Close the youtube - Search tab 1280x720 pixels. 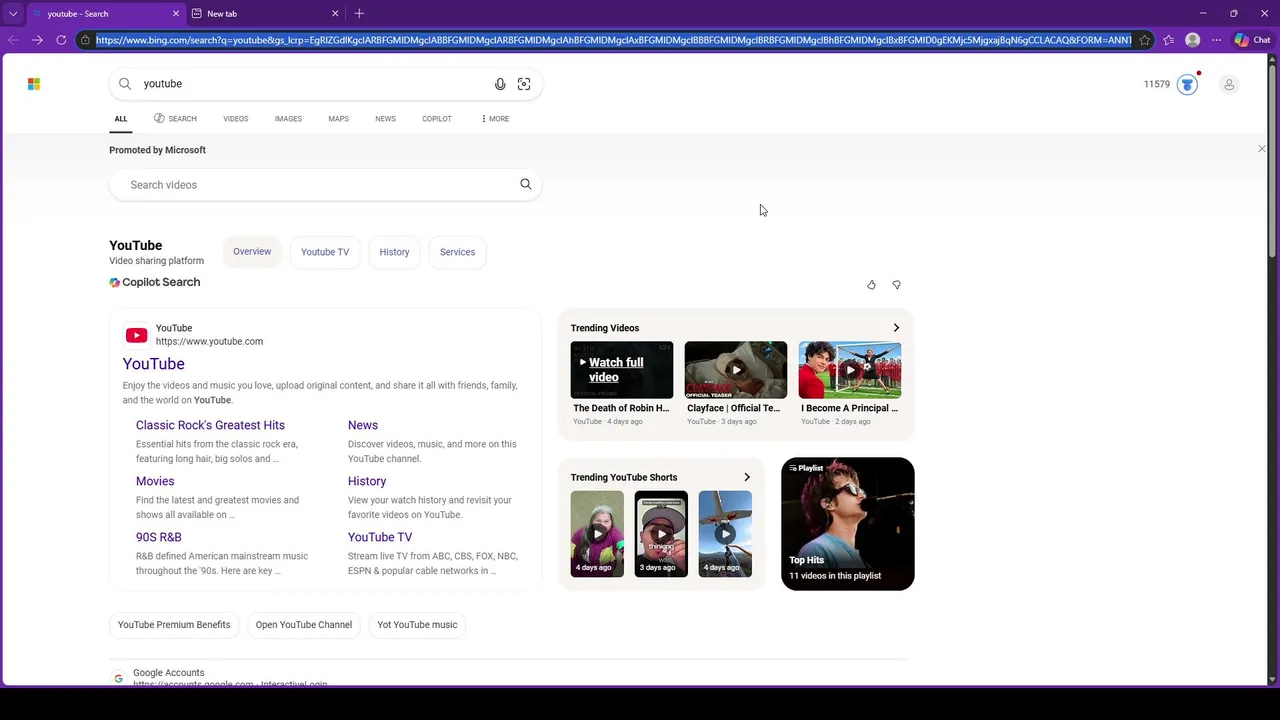176,13
